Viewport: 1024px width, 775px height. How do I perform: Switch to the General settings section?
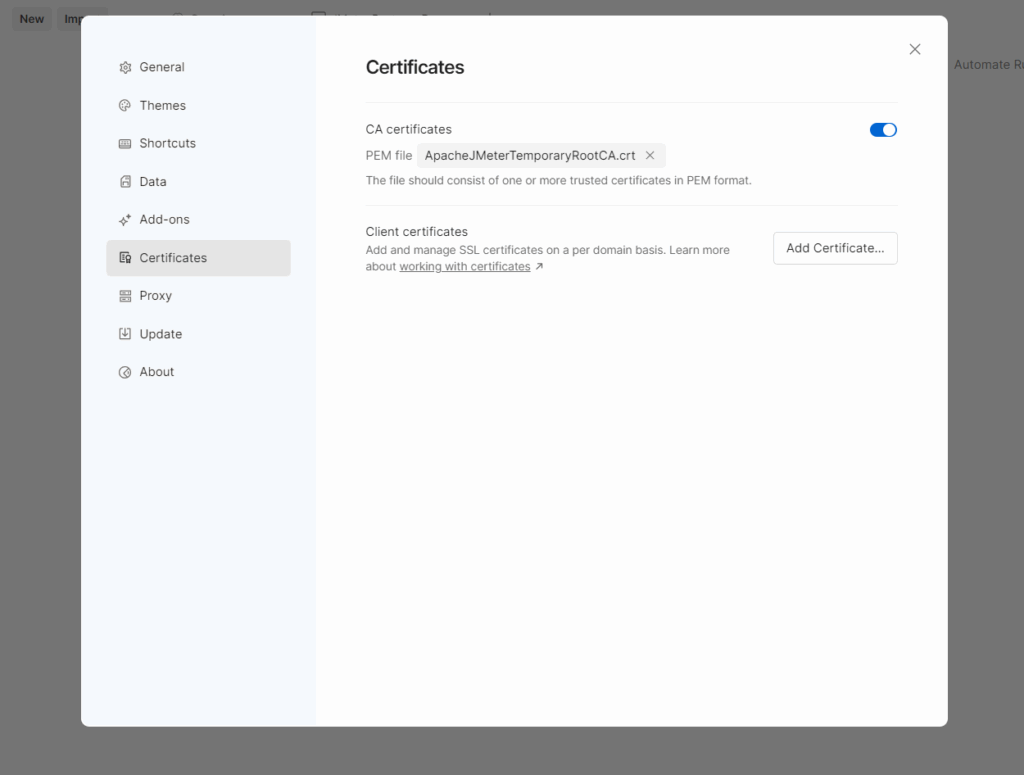165,67
